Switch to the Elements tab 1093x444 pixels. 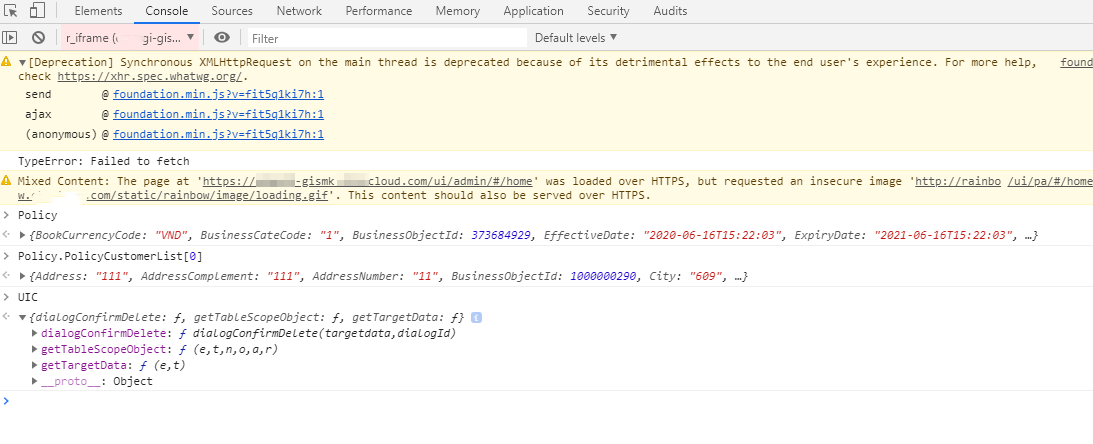(x=98, y=11)
